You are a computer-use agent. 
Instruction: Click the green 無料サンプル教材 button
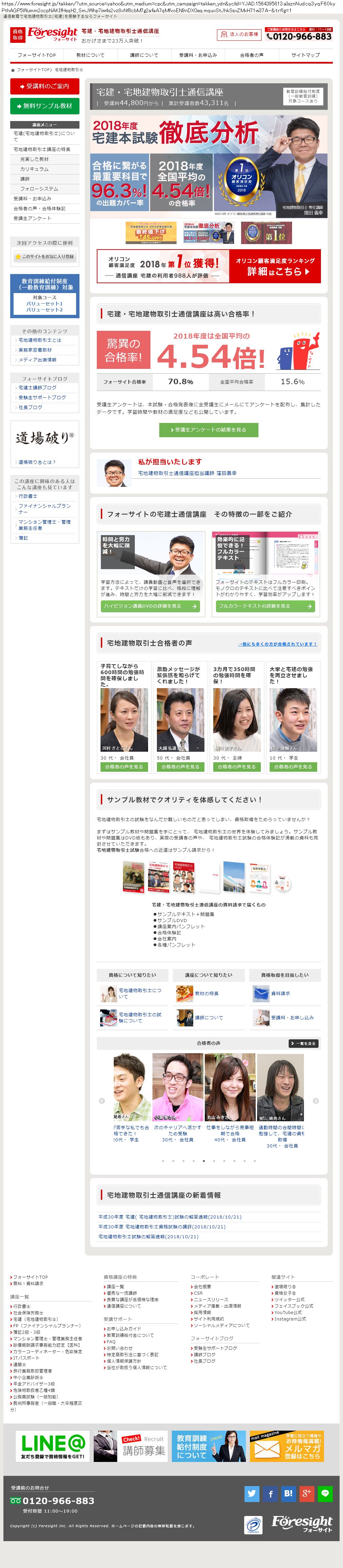pos(44,106)
